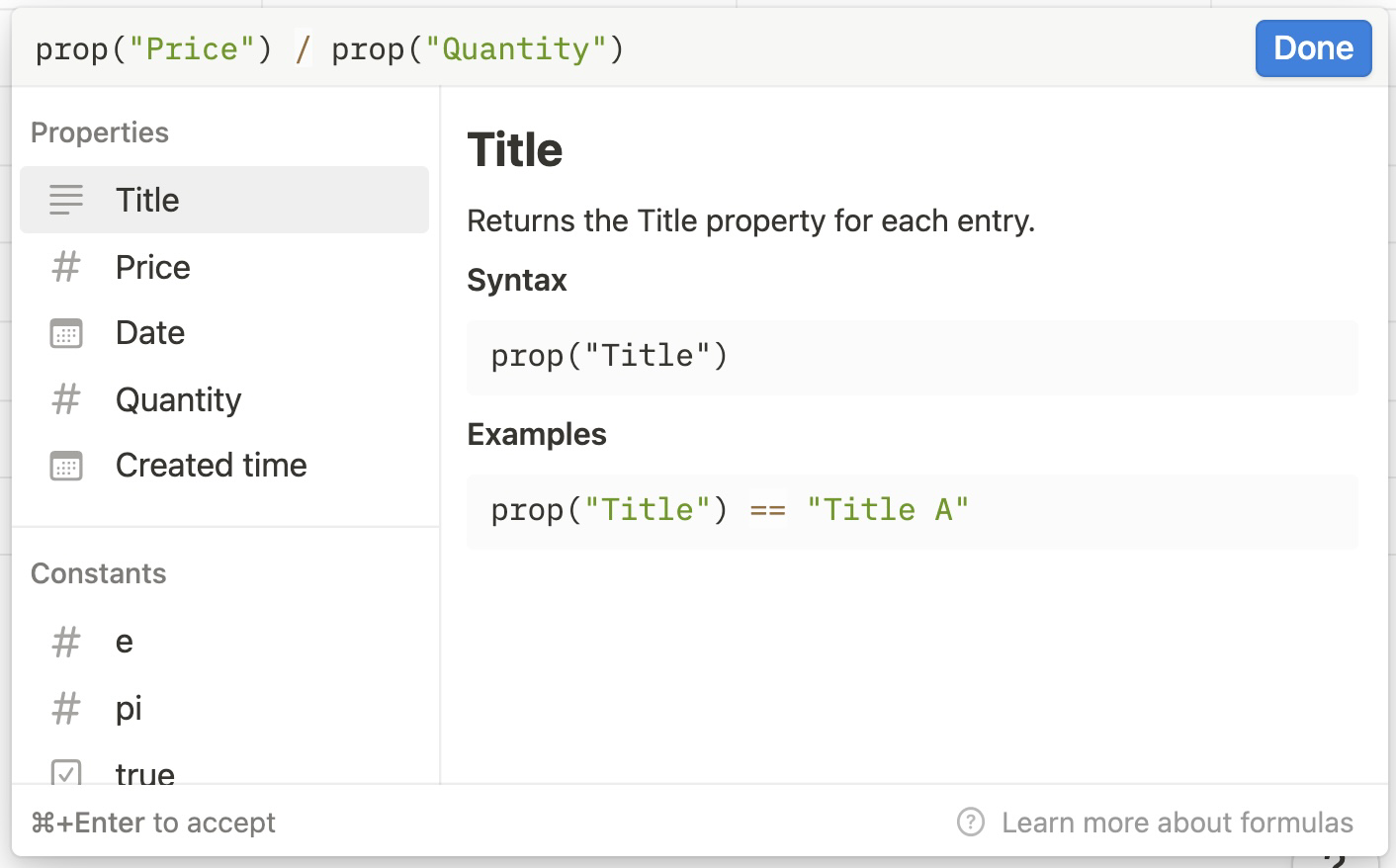The width and height of the screenshot is (1396, 868).
Task: Click the calendar icon beside Date
Action: [66, 333]
